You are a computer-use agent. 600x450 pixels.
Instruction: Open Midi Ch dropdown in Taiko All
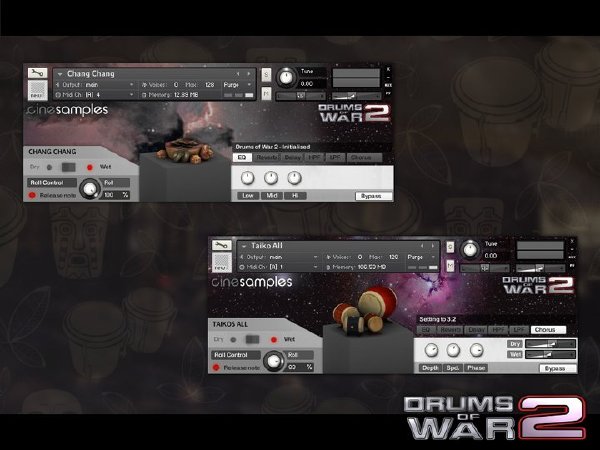point(279,267)
